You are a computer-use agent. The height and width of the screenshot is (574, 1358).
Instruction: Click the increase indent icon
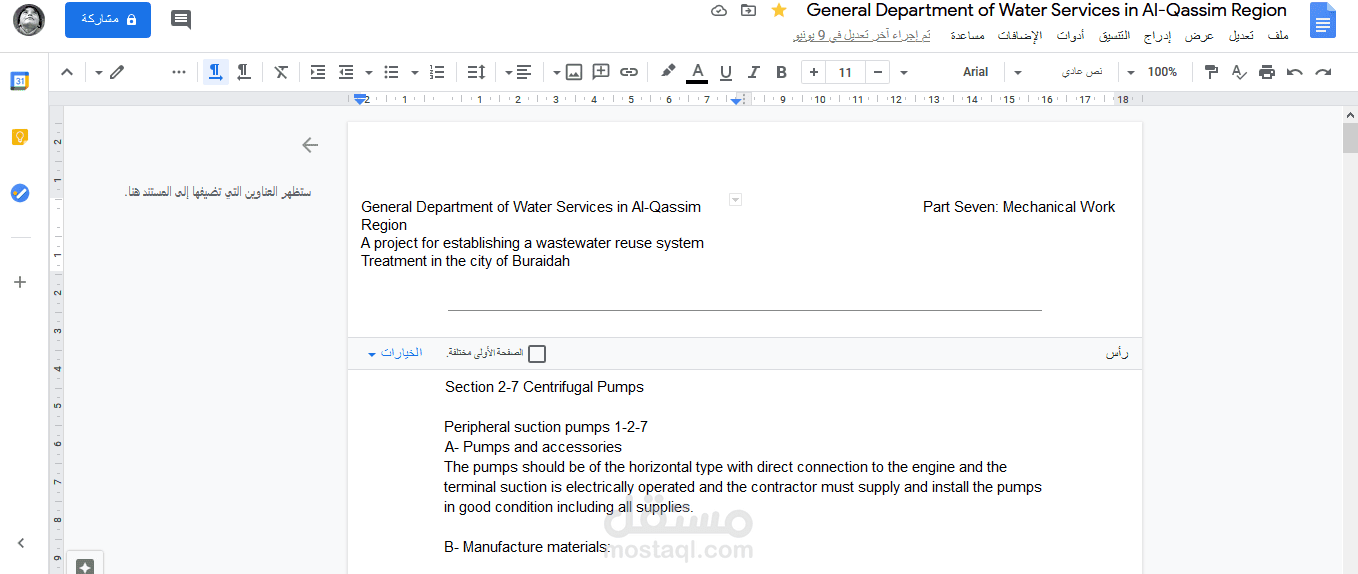click(x=318, y=72)
